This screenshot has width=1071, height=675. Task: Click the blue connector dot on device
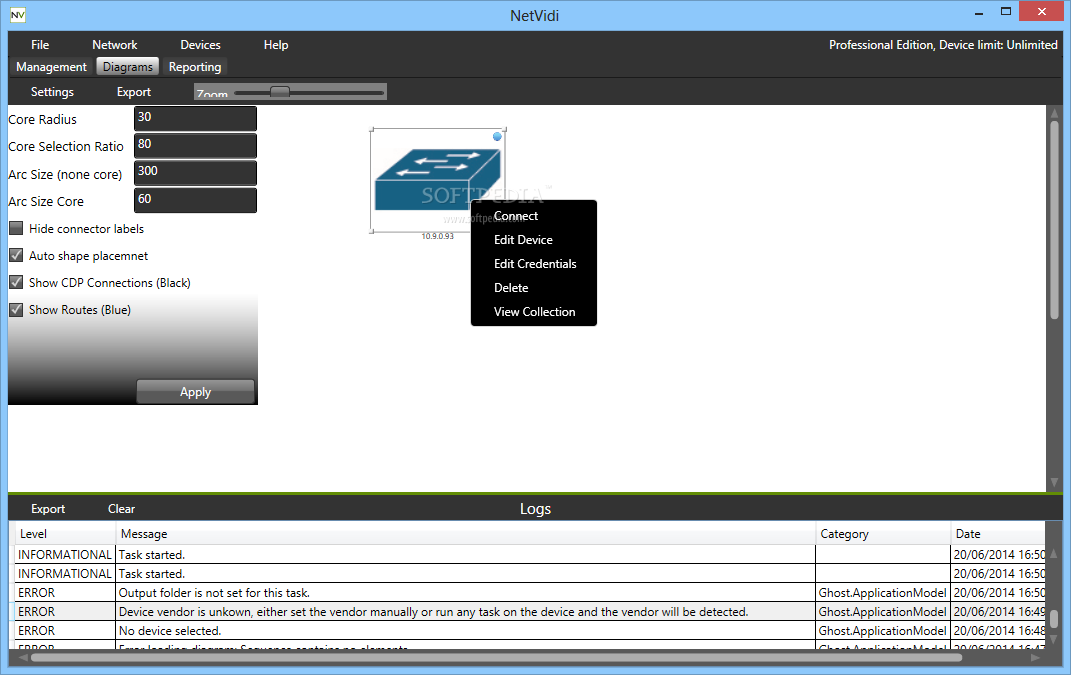pos(497,137)
